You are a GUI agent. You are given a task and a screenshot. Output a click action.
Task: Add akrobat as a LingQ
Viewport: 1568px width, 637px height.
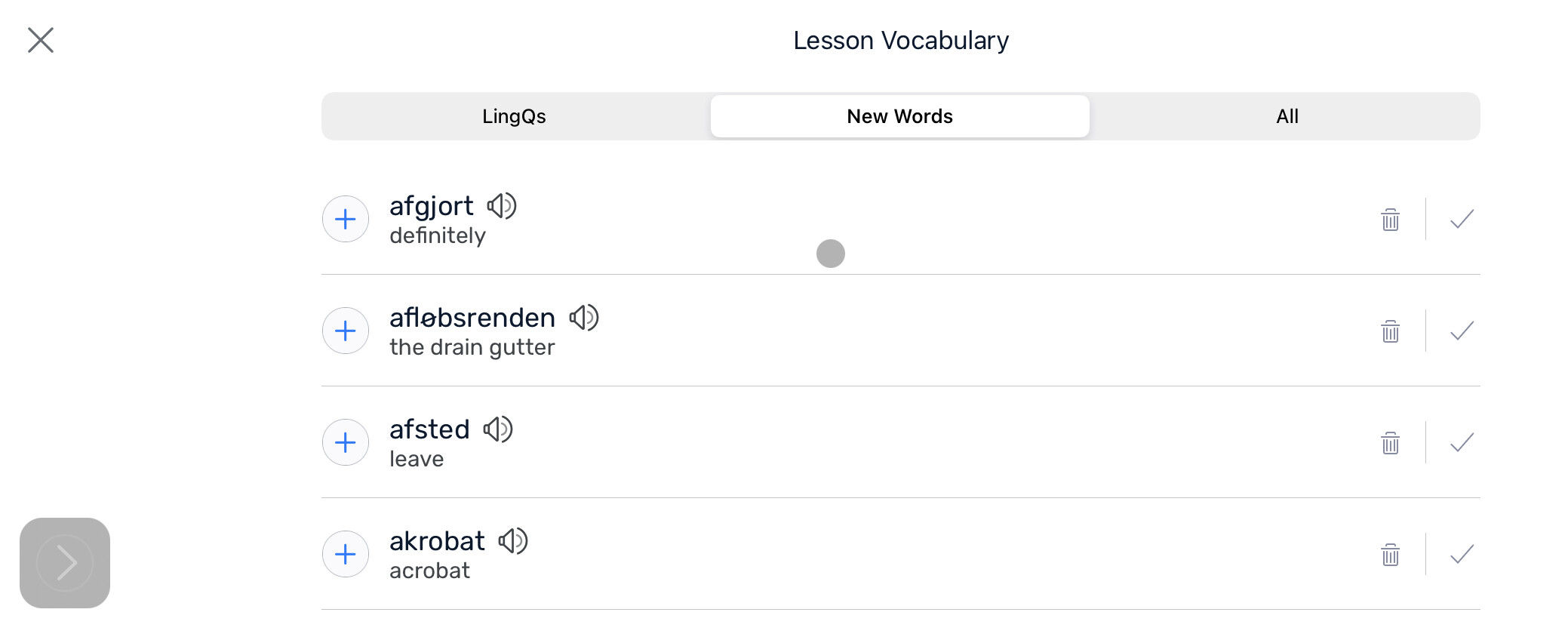[346, 554]
